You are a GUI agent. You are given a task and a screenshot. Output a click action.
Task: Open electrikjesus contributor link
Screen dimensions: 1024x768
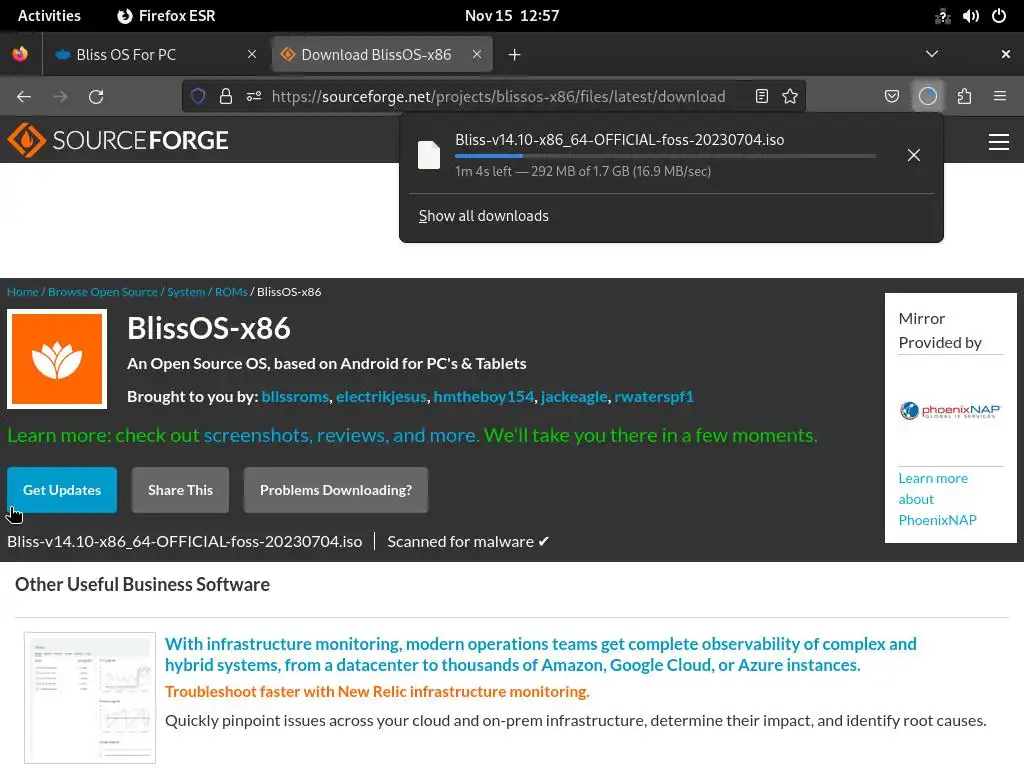point(381,396)
